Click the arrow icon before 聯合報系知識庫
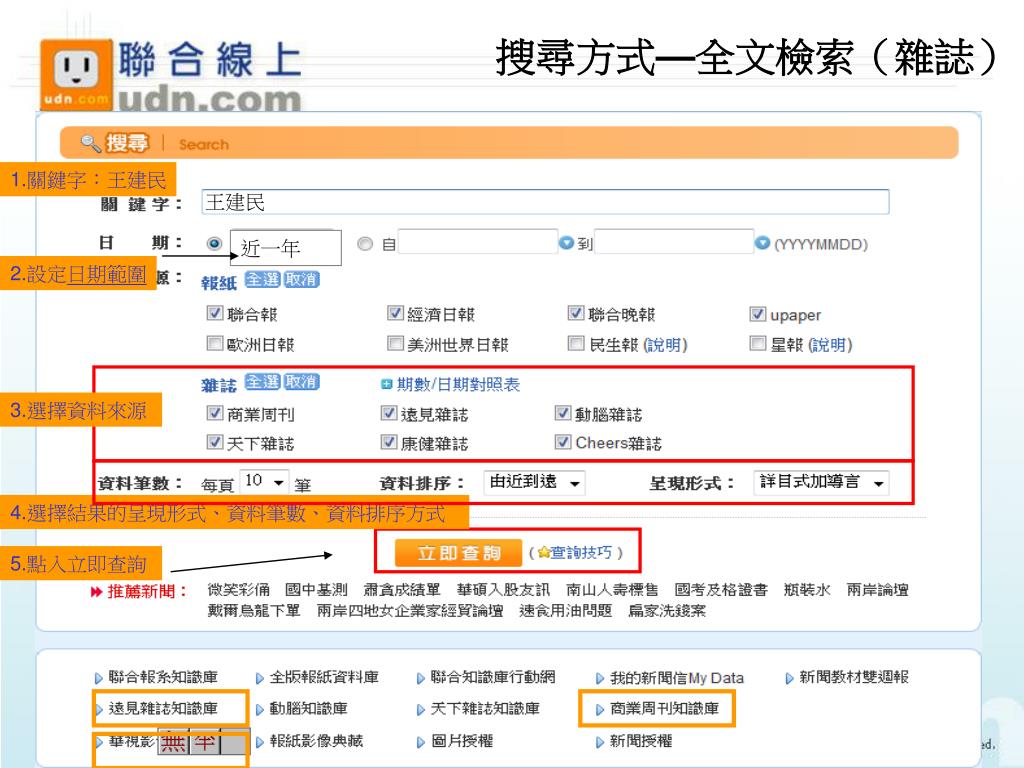This screenshot has width=1024, height=768. (x=99, y=678)
